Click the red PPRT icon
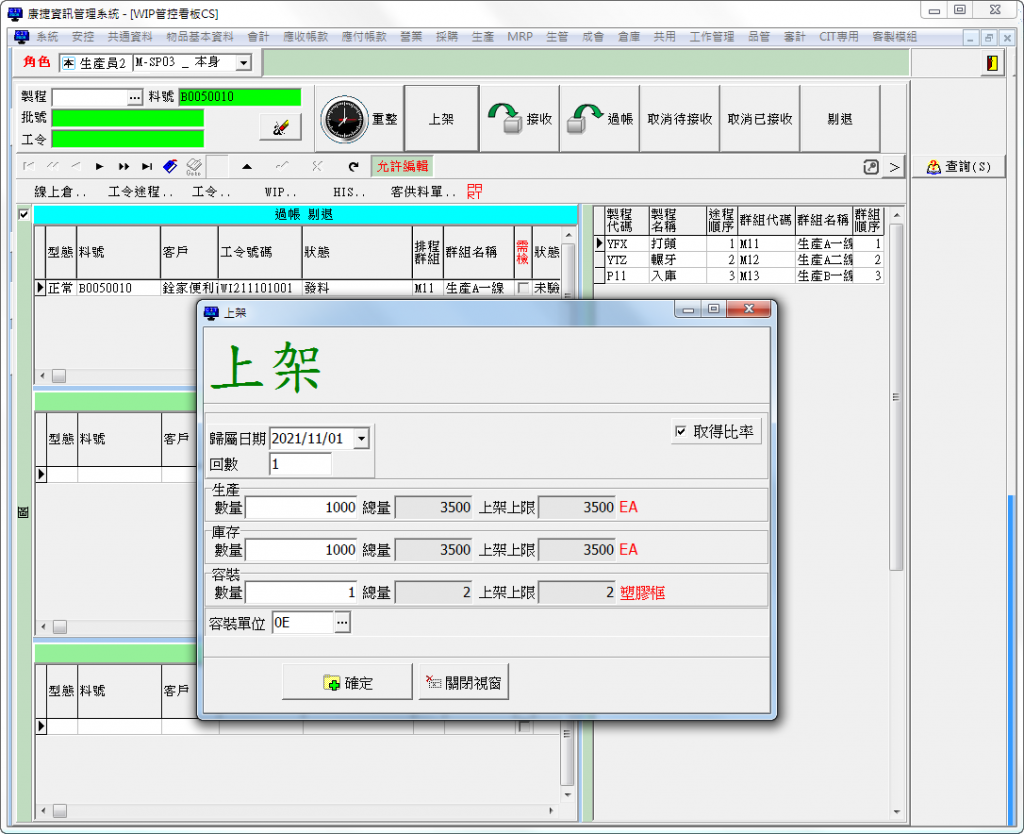Screen dimensions: 1024x834 474,191
